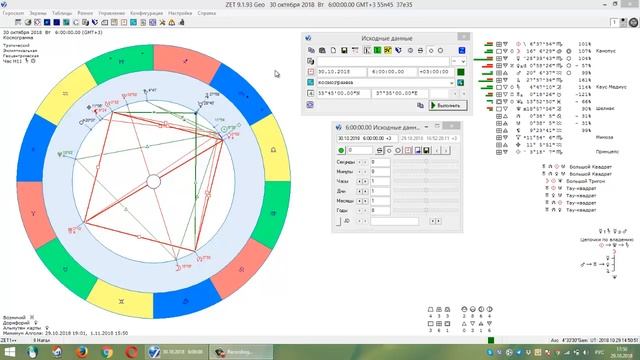Click the Дни step-forward arrow
Image resolution: width=640 pixels, height=360 pixels.
pyautogui.click(x=365, y=191)
